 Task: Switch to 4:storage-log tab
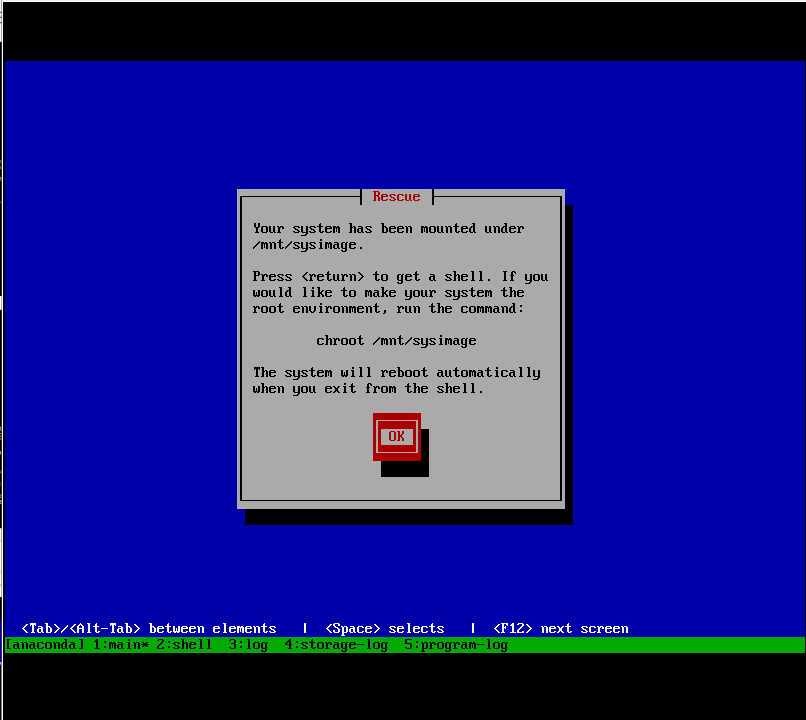coord(336,645)
